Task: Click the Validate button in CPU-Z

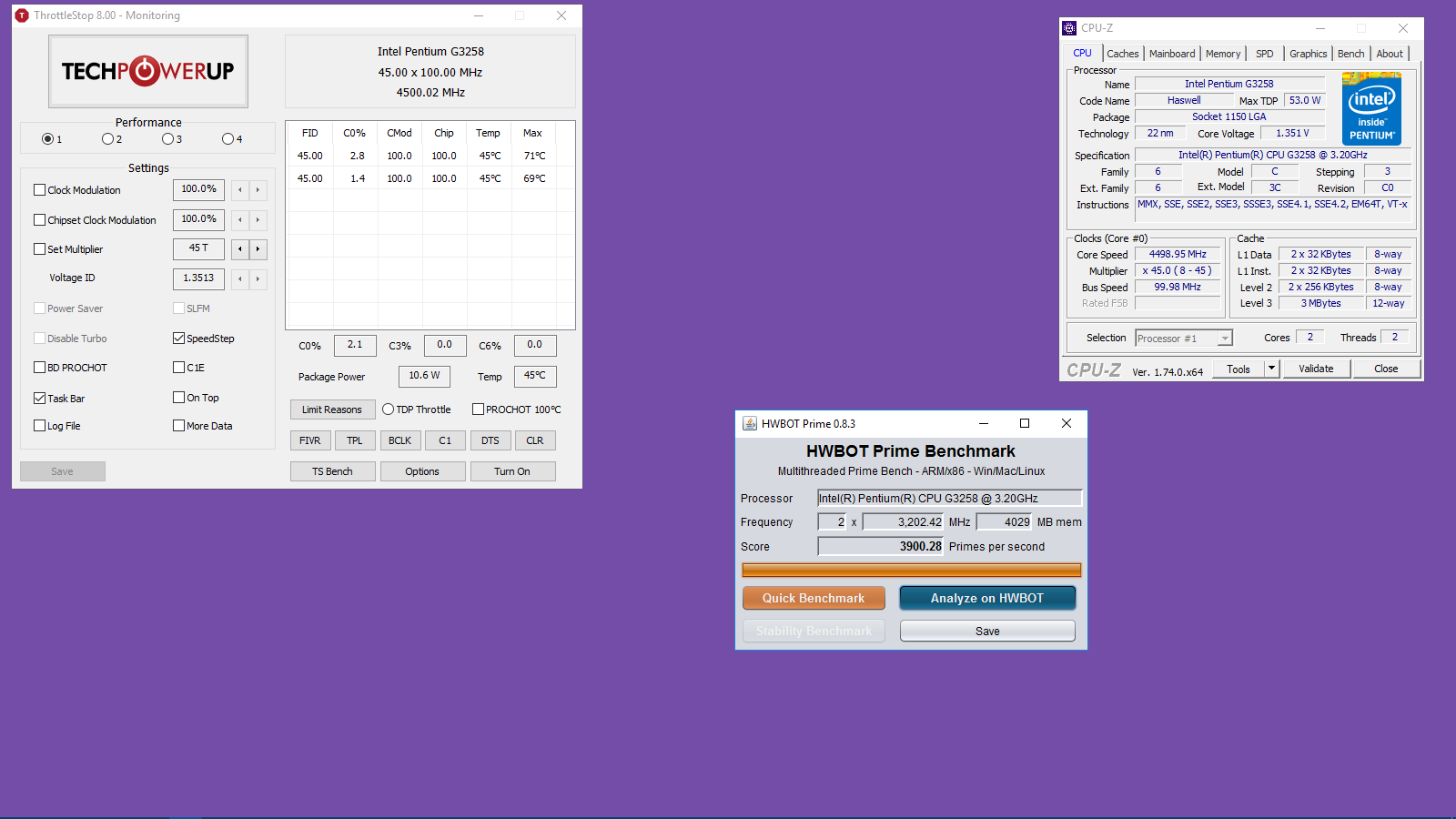Action: click(x=1316, y=369)
